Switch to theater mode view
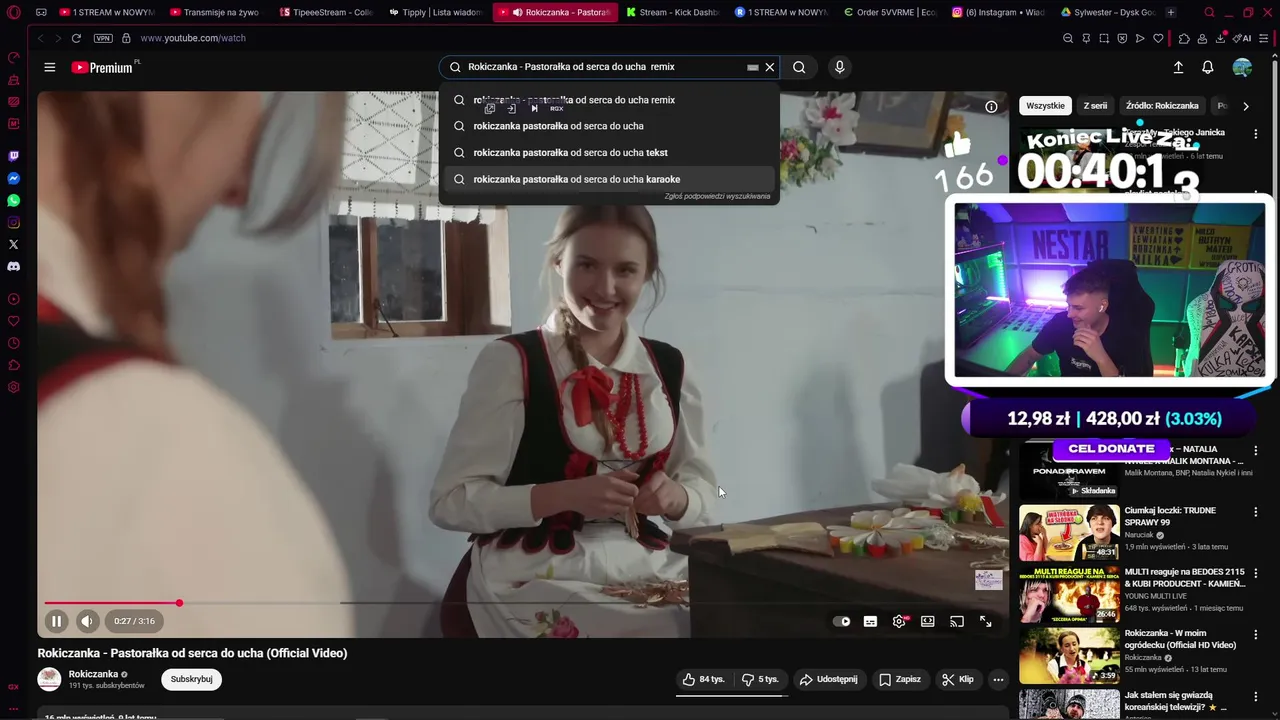 coord(928,621)
